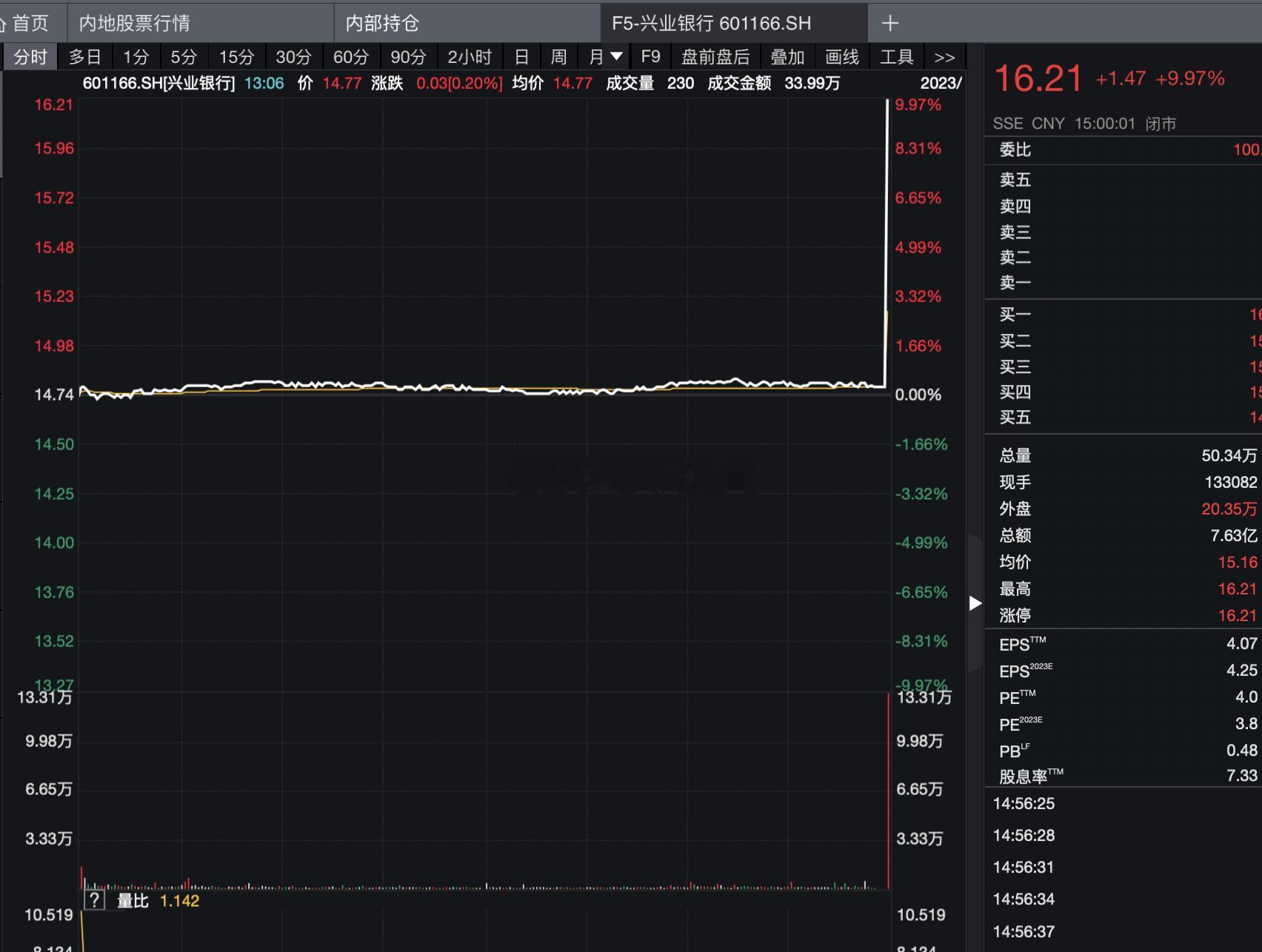Switch to 1分 timeframe
The image size is (1262, 952).
pyautogui.click(x=136, y=57)
